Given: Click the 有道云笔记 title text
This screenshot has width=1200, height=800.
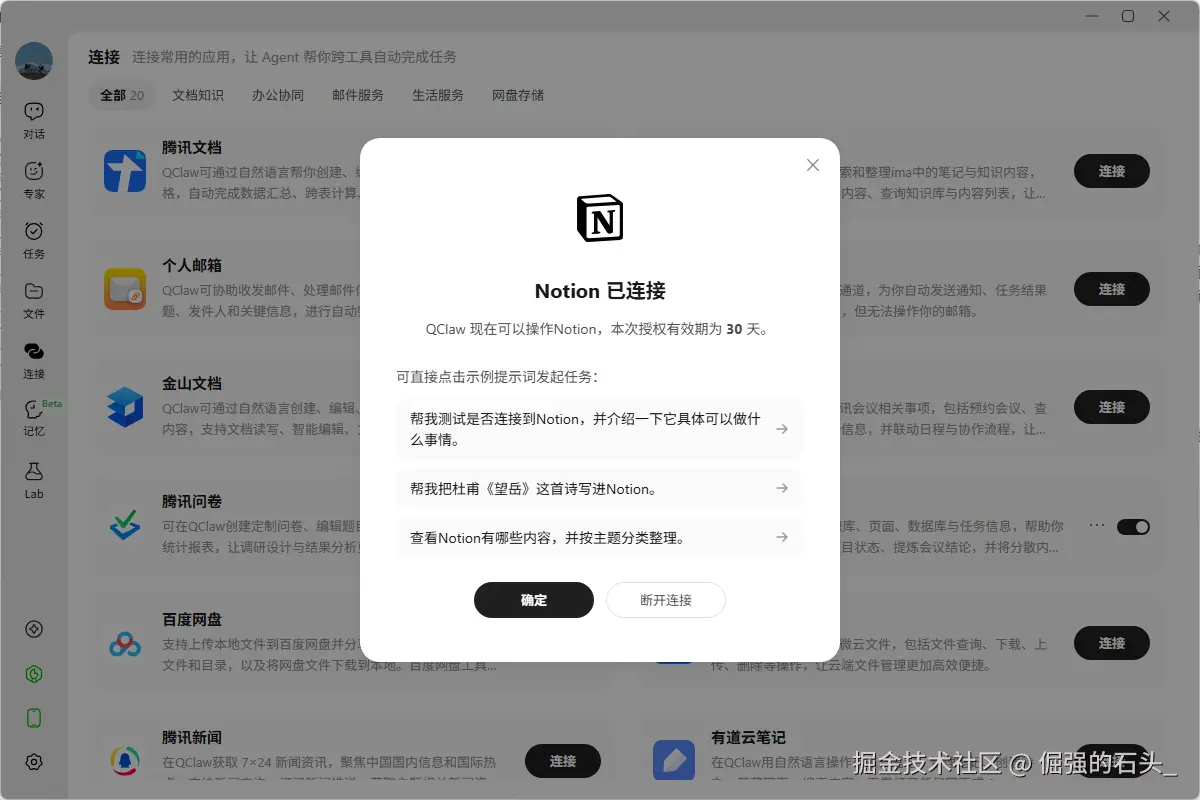Looking at the screenshot, I should click(x=748, y=738).
